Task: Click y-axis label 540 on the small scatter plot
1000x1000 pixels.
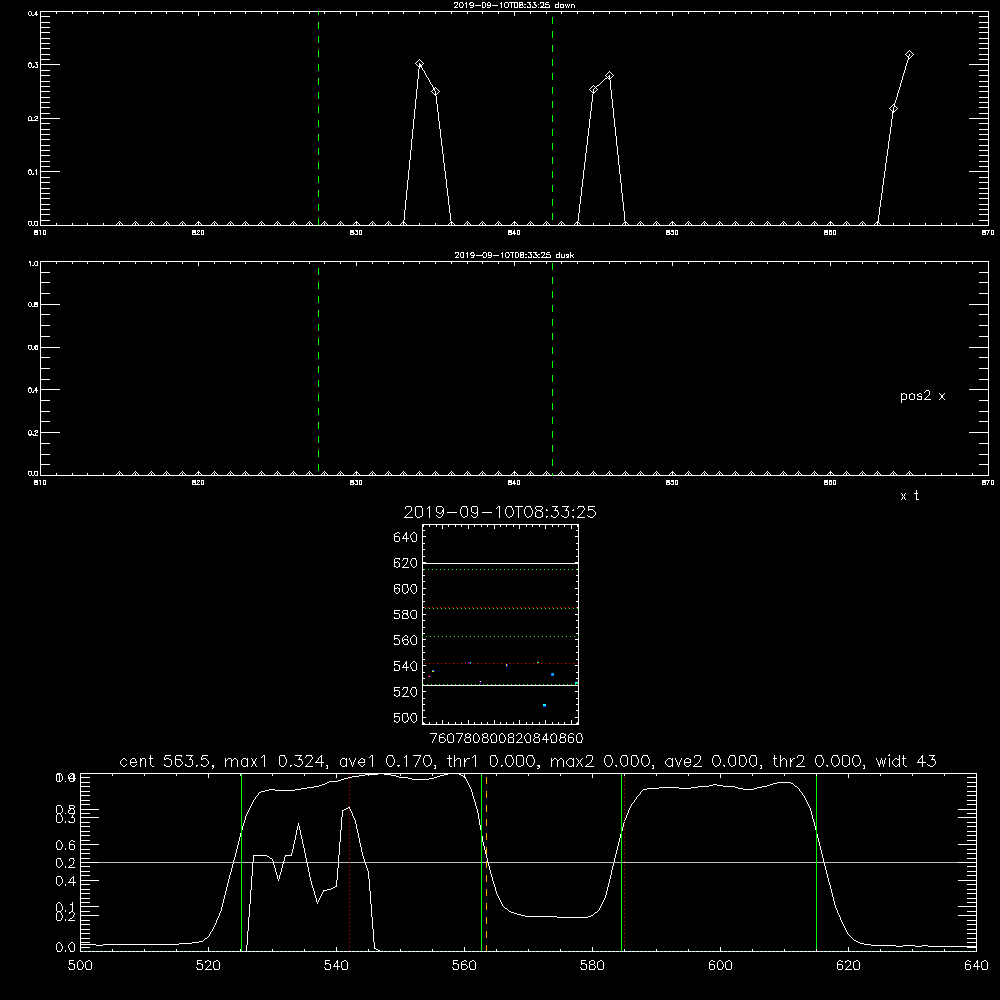Action: (406, 666)
